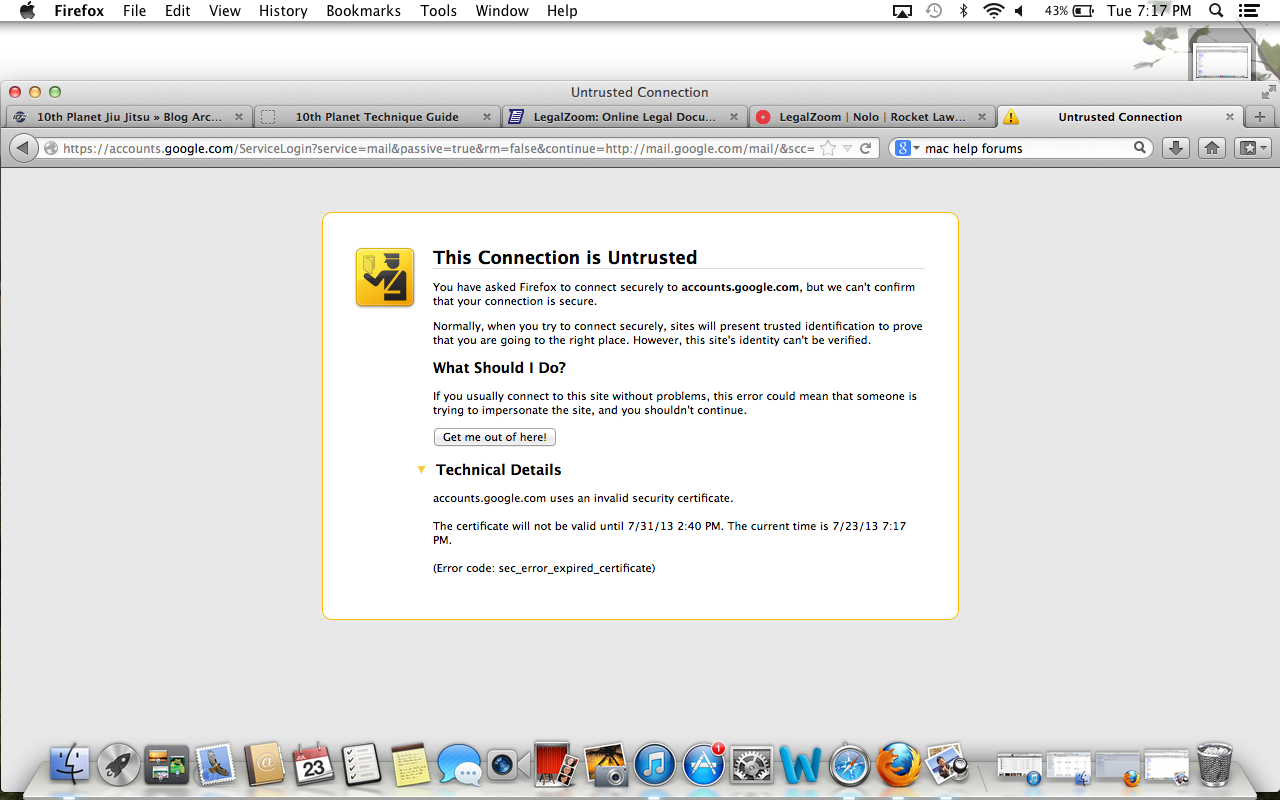This screenshot has height=800, width=1280.
Task: Open Notes yellow pad in the Dock
Action: 410,765
